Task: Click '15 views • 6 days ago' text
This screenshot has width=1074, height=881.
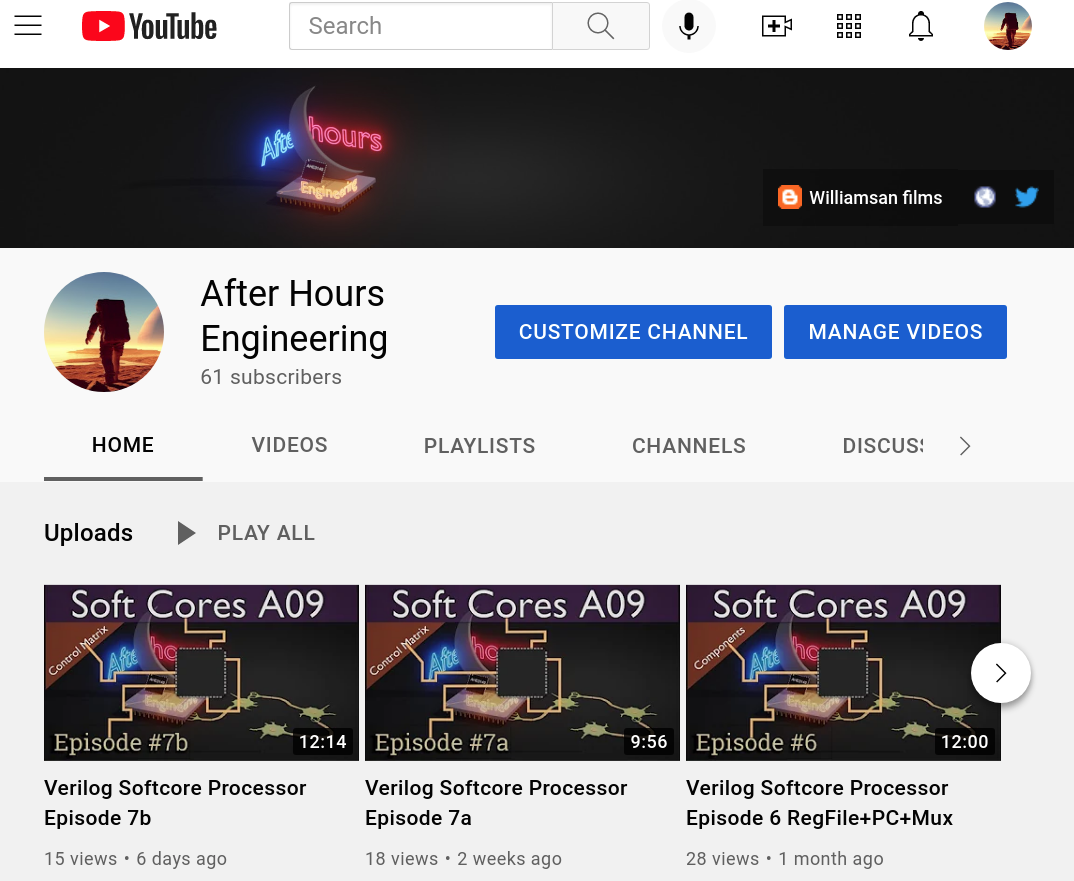Action: point(135,858)
